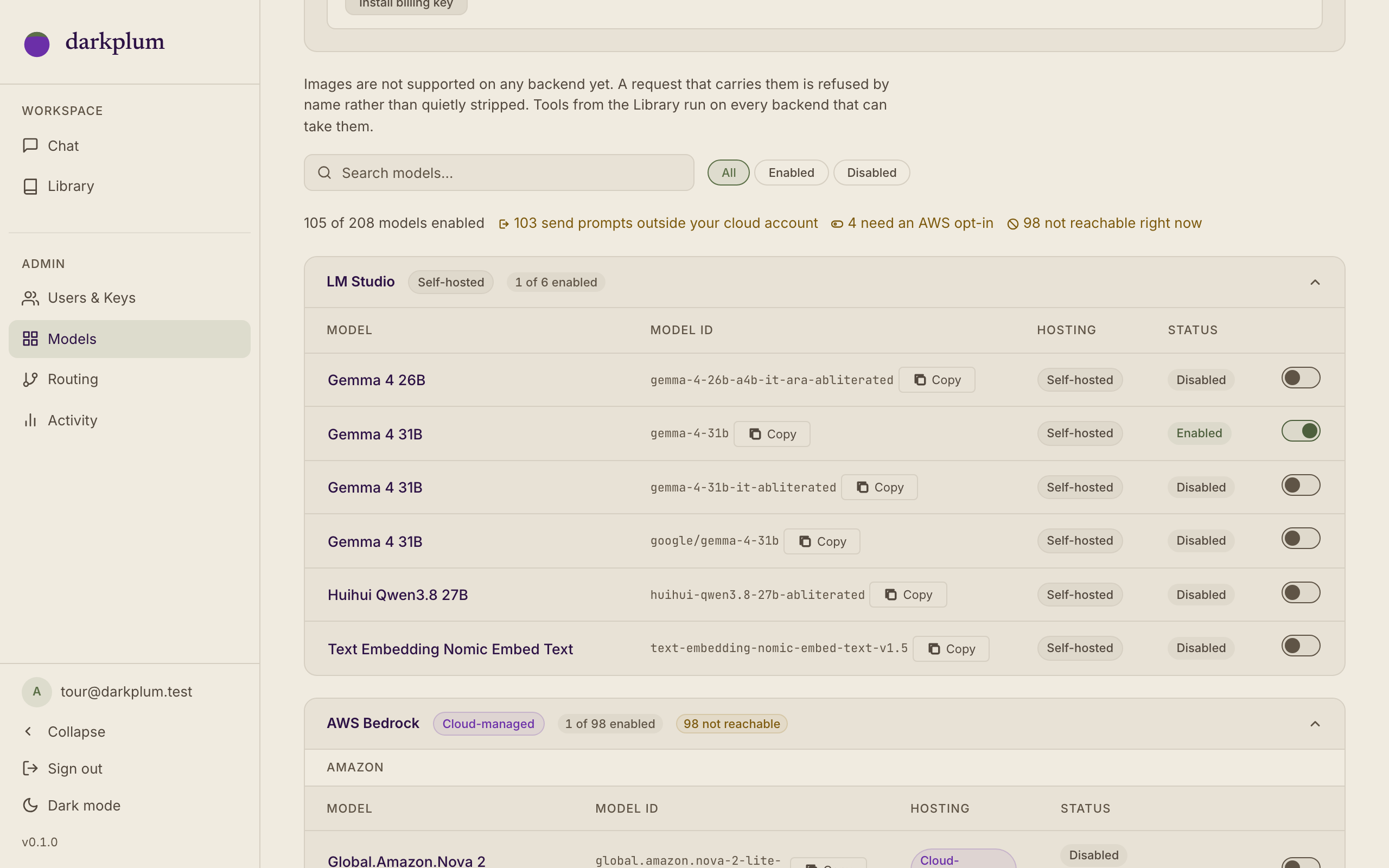The image size is (1389, 868).
Task: Copy the google/gemma-4-31b model ID
Action: pyautogui.click(x=822, y=541)
